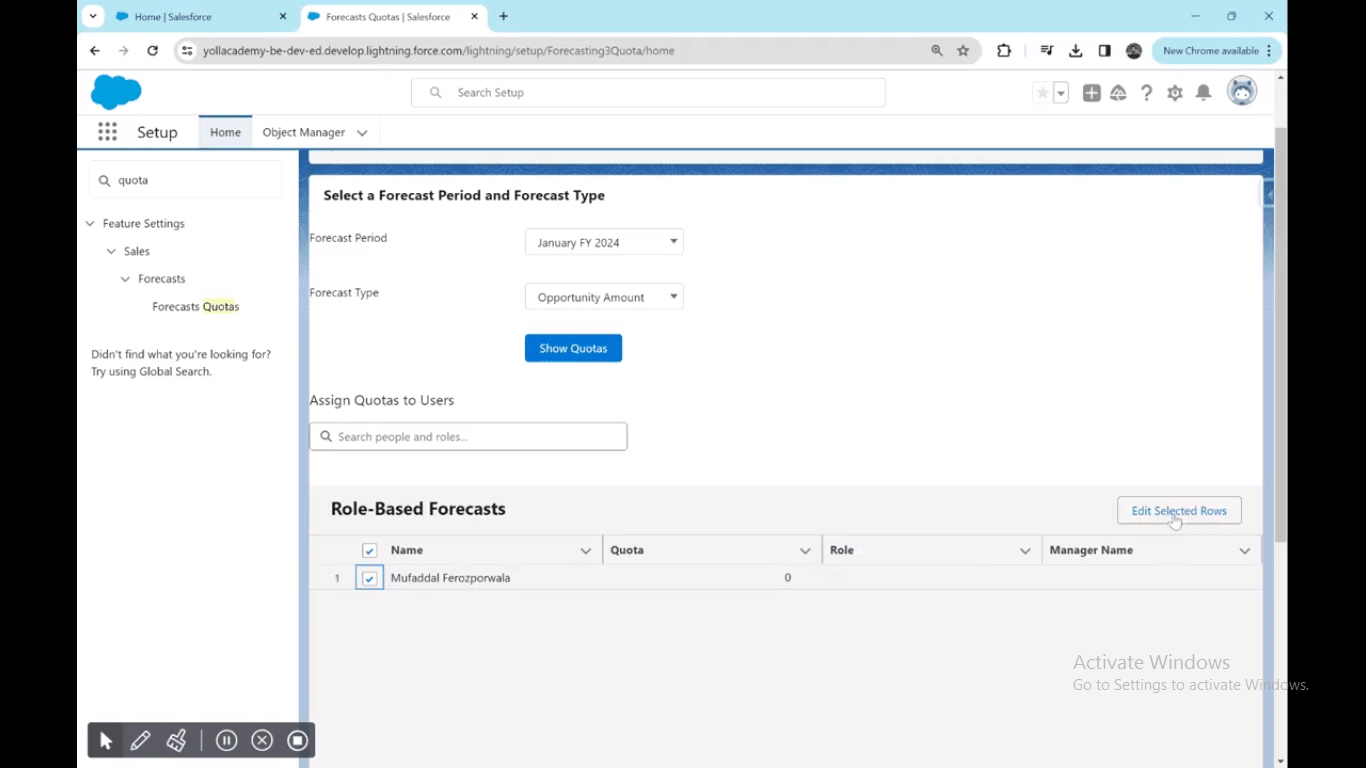Bookmark this page with star icon
The image size is (1366, 768).
coord(963,50)
